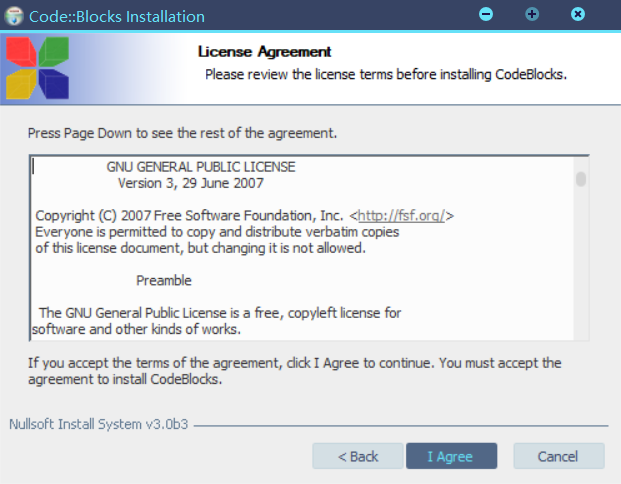621x484 pixels.
Task: Go back with the < Back button
Action: pyautogui.click(x=358, y=456)
